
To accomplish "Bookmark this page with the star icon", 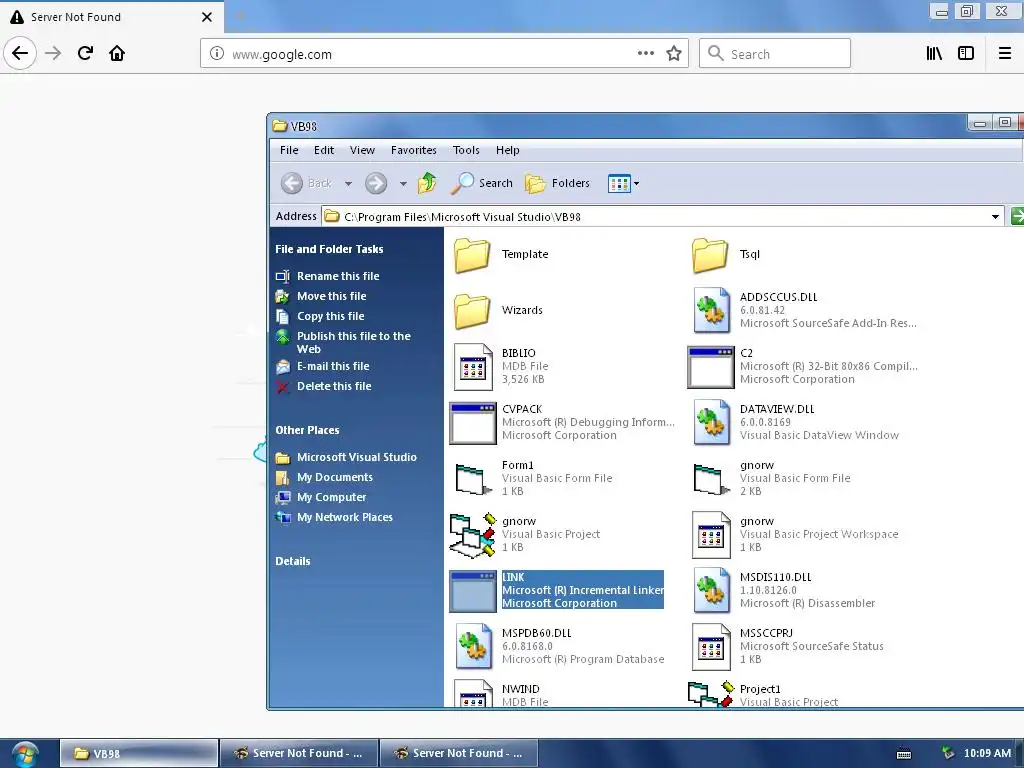I will click(x=674, y=54).
